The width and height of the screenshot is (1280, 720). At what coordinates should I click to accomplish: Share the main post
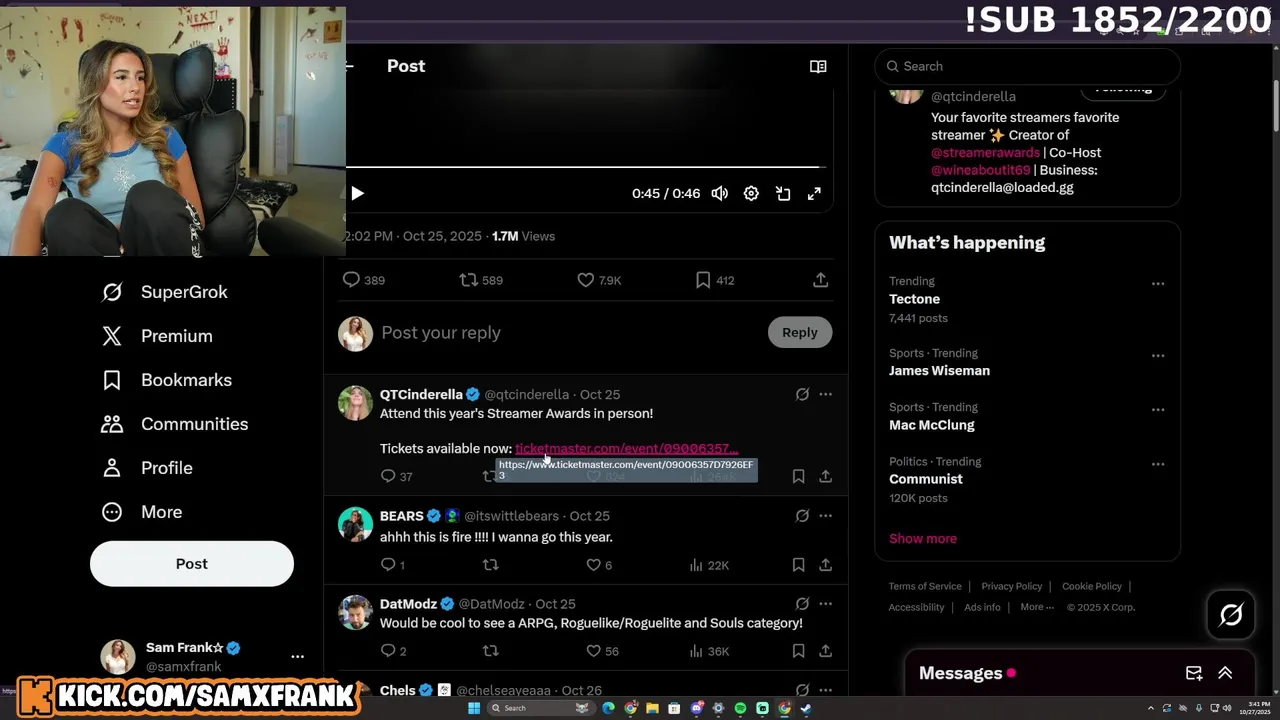(820, 280)
